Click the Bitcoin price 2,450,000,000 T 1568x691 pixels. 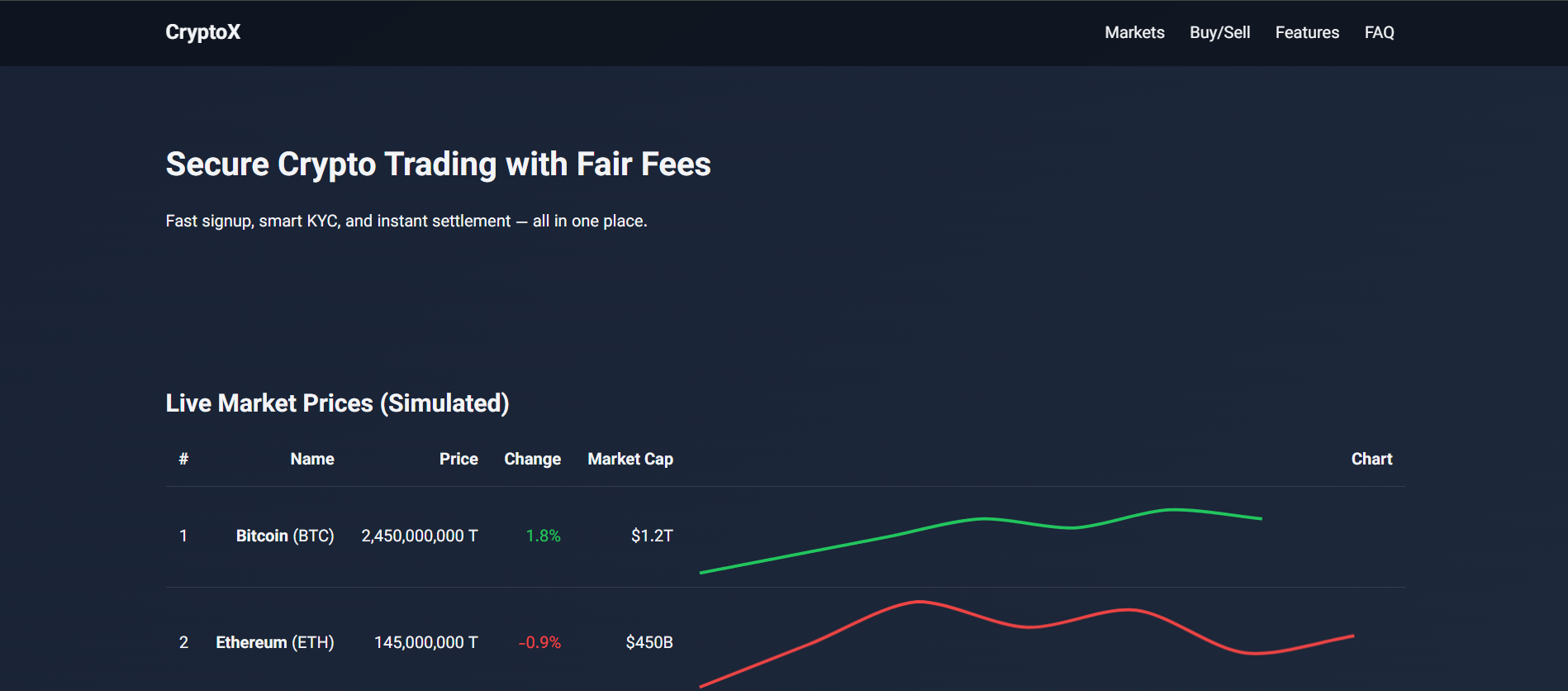[x=419, y=536]
